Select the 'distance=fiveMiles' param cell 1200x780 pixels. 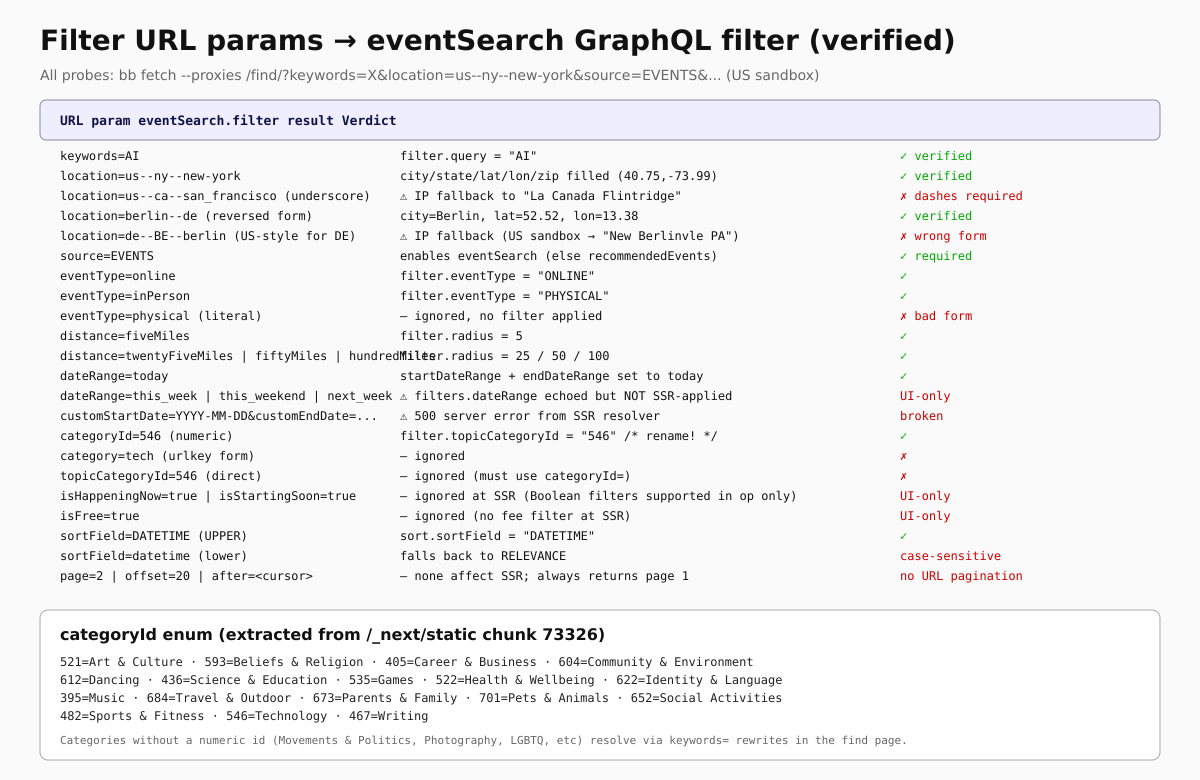pyautogui.click(x=125, y=336)
